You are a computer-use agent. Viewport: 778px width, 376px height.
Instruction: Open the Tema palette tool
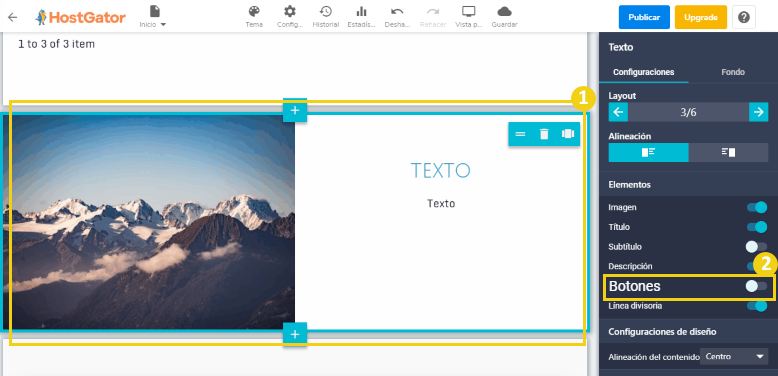tap(254, 16)
